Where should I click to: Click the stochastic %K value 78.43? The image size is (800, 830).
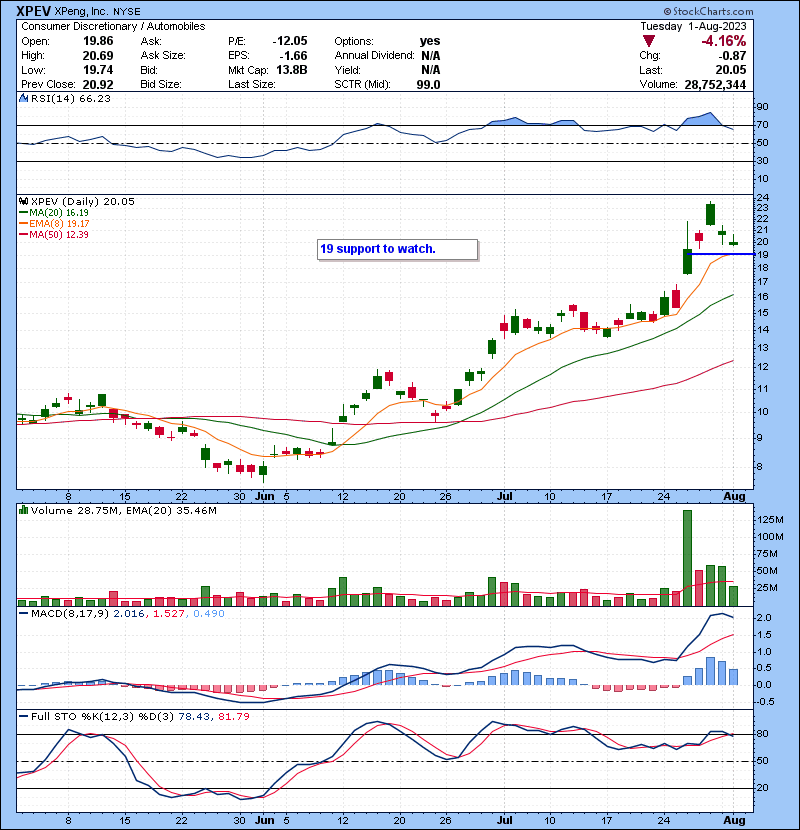pyautogui.click(x=193, y=717)
